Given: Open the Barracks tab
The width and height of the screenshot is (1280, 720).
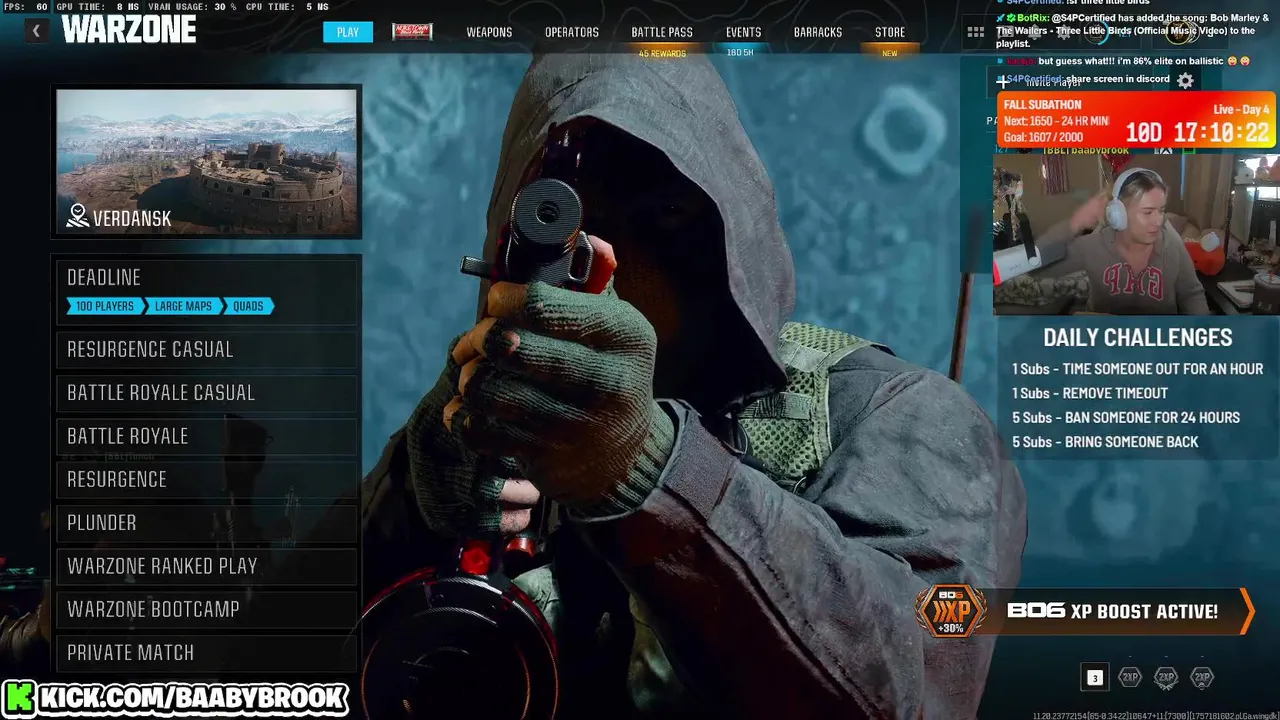Looking at the screenshot, I should point(818,32).
